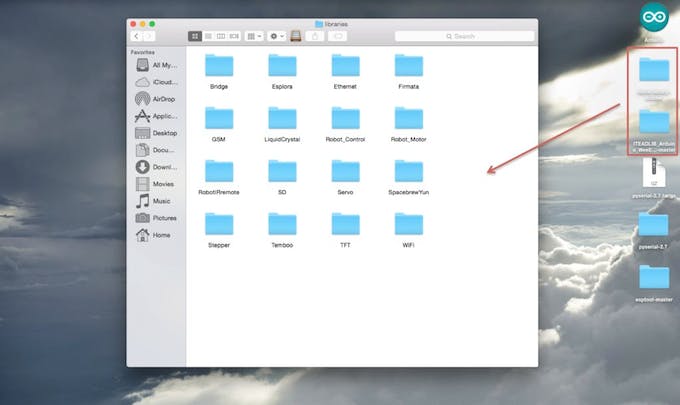The height and width of the screenshot is (405, 680).
Task: Open the action gear menu
Action: (277, 36)
